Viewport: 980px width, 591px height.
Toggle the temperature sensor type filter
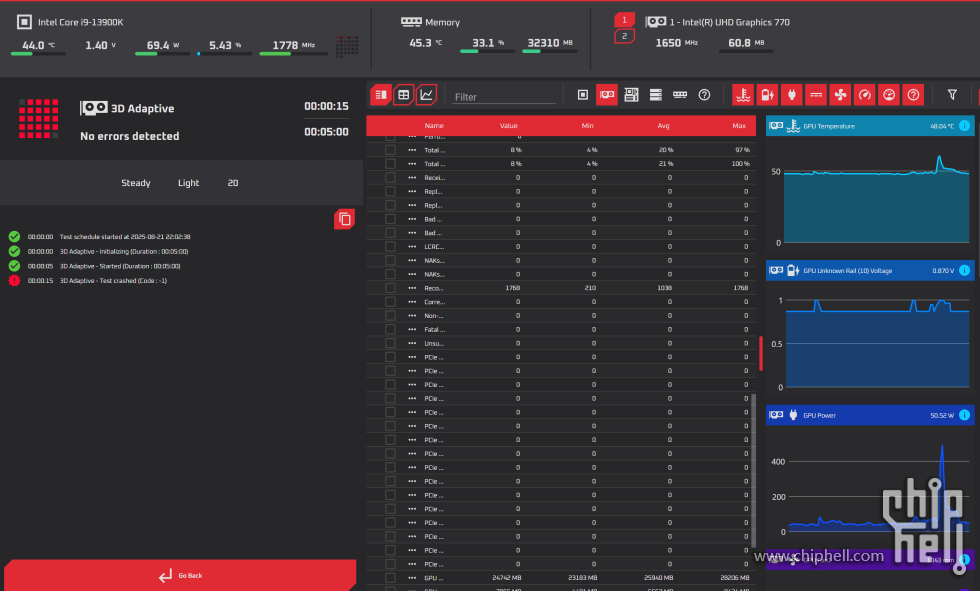[743, 95]
